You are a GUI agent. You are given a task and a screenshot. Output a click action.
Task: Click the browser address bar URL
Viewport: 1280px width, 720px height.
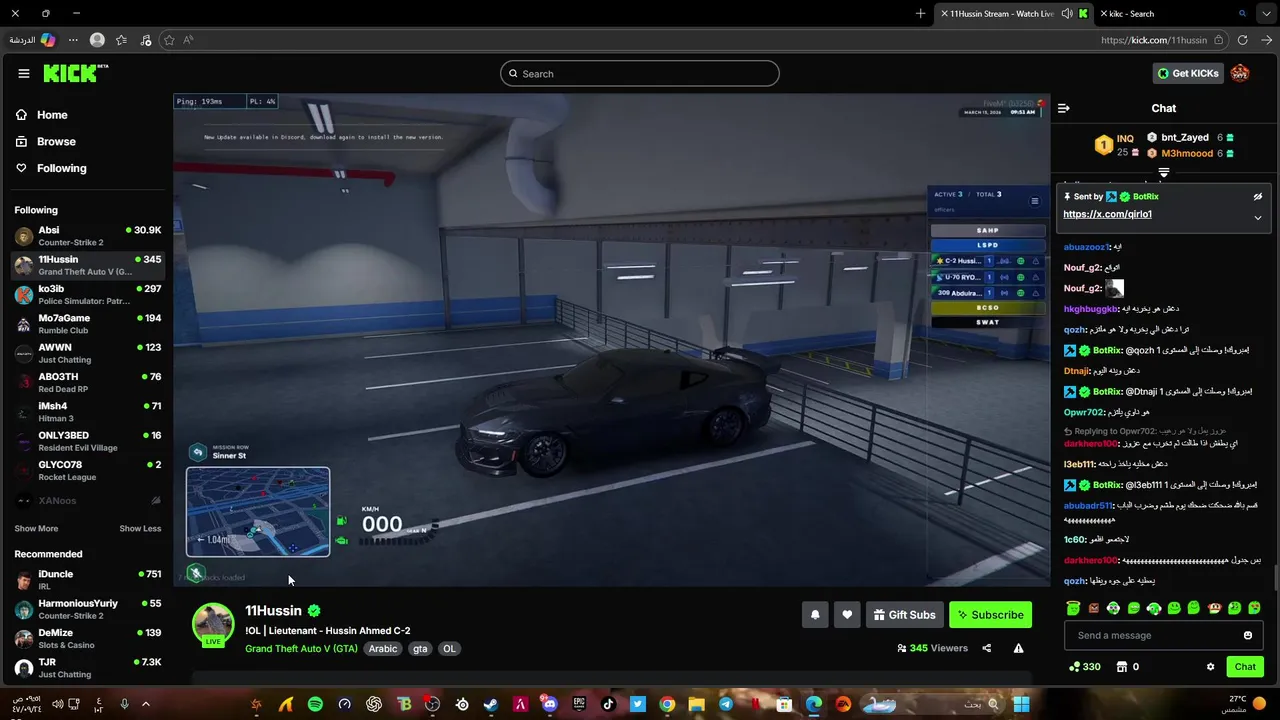(x=1154, y=40)
